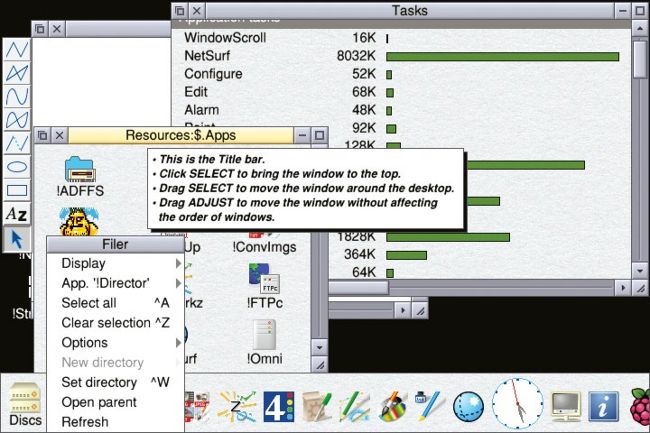Choose the rectangle drawing tool
Image resolution: width=650 pixels, height=433 pixels.
click(16, 190)
